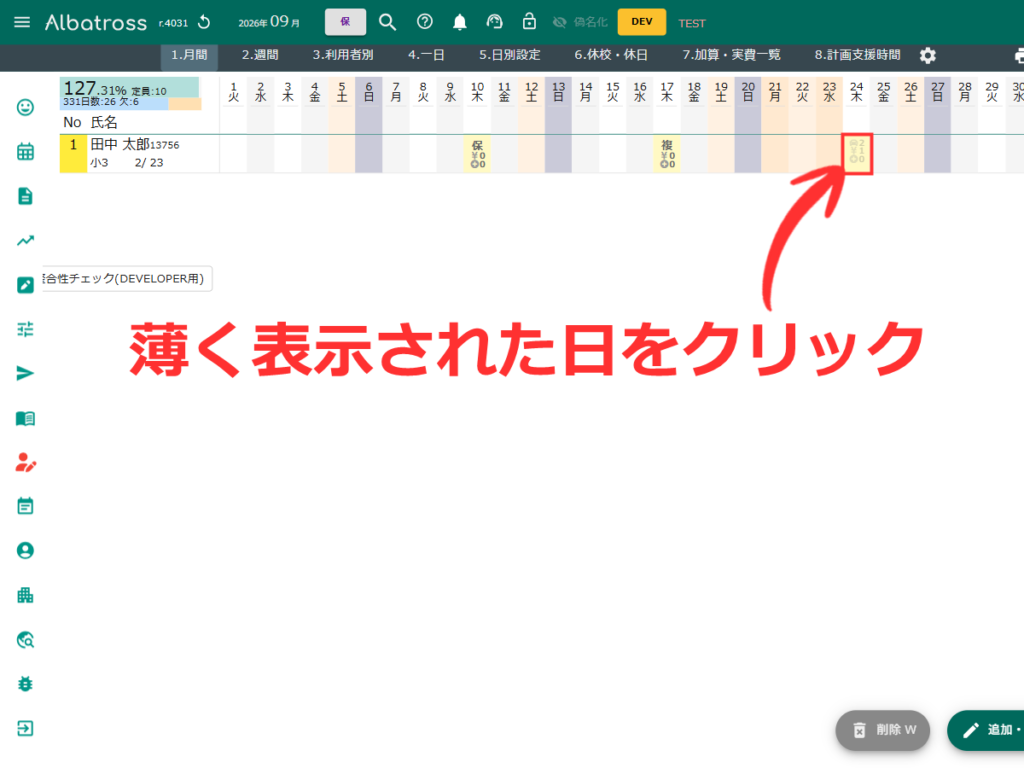This screenshot has width=1024, height=768.
Task: Click day header 1 火
Action: (x=234, y=91)
